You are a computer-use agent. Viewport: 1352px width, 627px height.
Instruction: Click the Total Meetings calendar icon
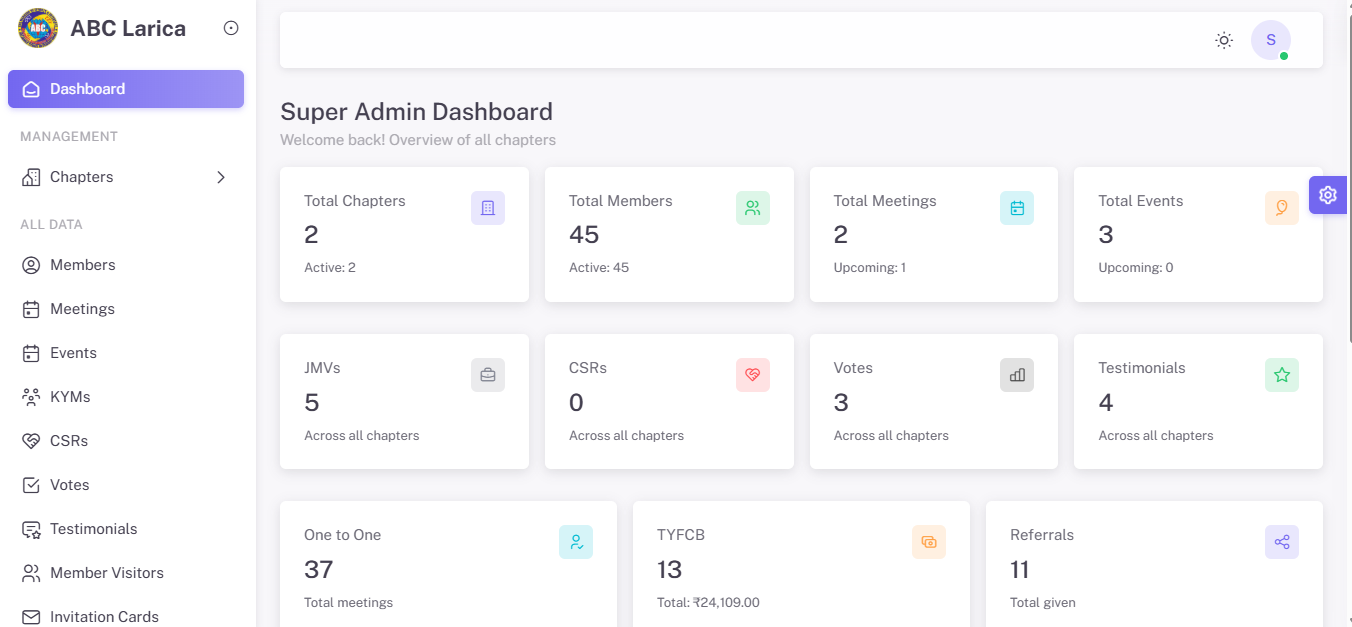1017,208
